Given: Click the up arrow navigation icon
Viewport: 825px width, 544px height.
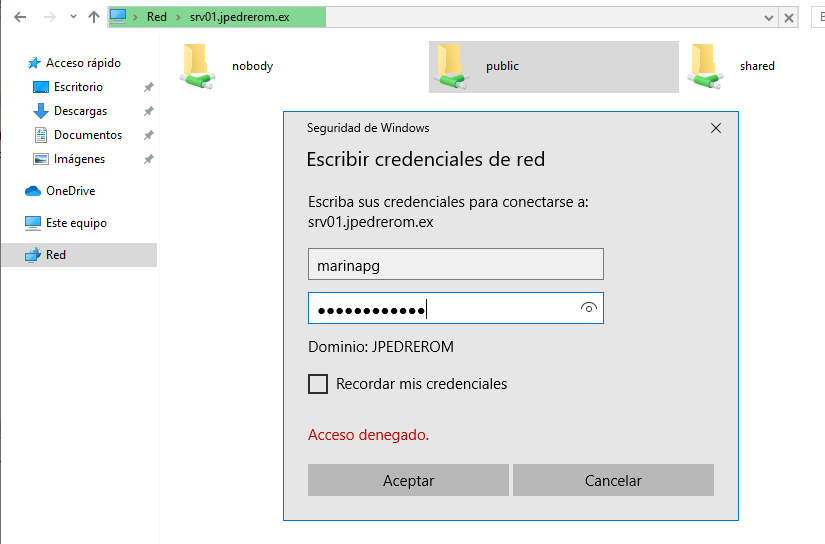Looking at the screenshot, I should click(93, 18).
